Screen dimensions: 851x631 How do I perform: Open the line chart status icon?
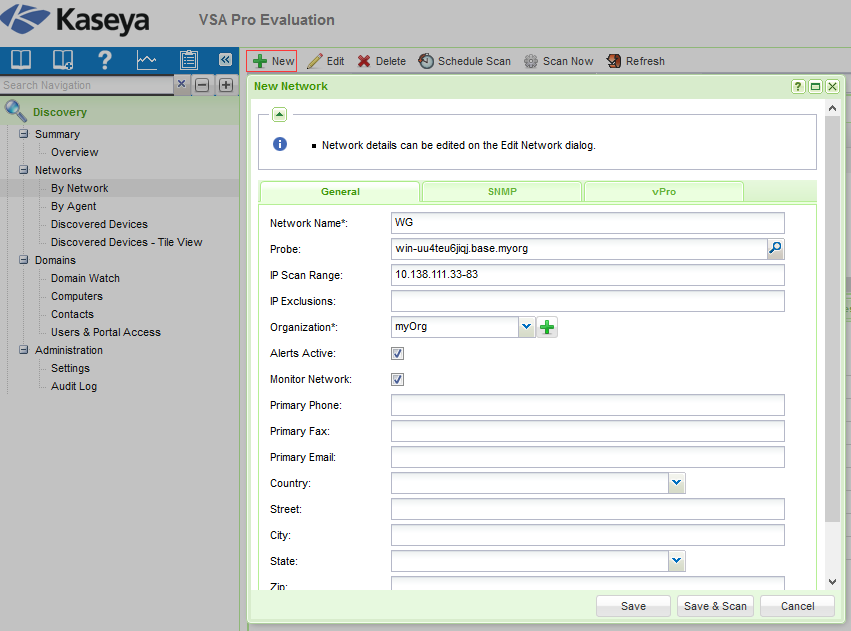click(x=147, y=60)
